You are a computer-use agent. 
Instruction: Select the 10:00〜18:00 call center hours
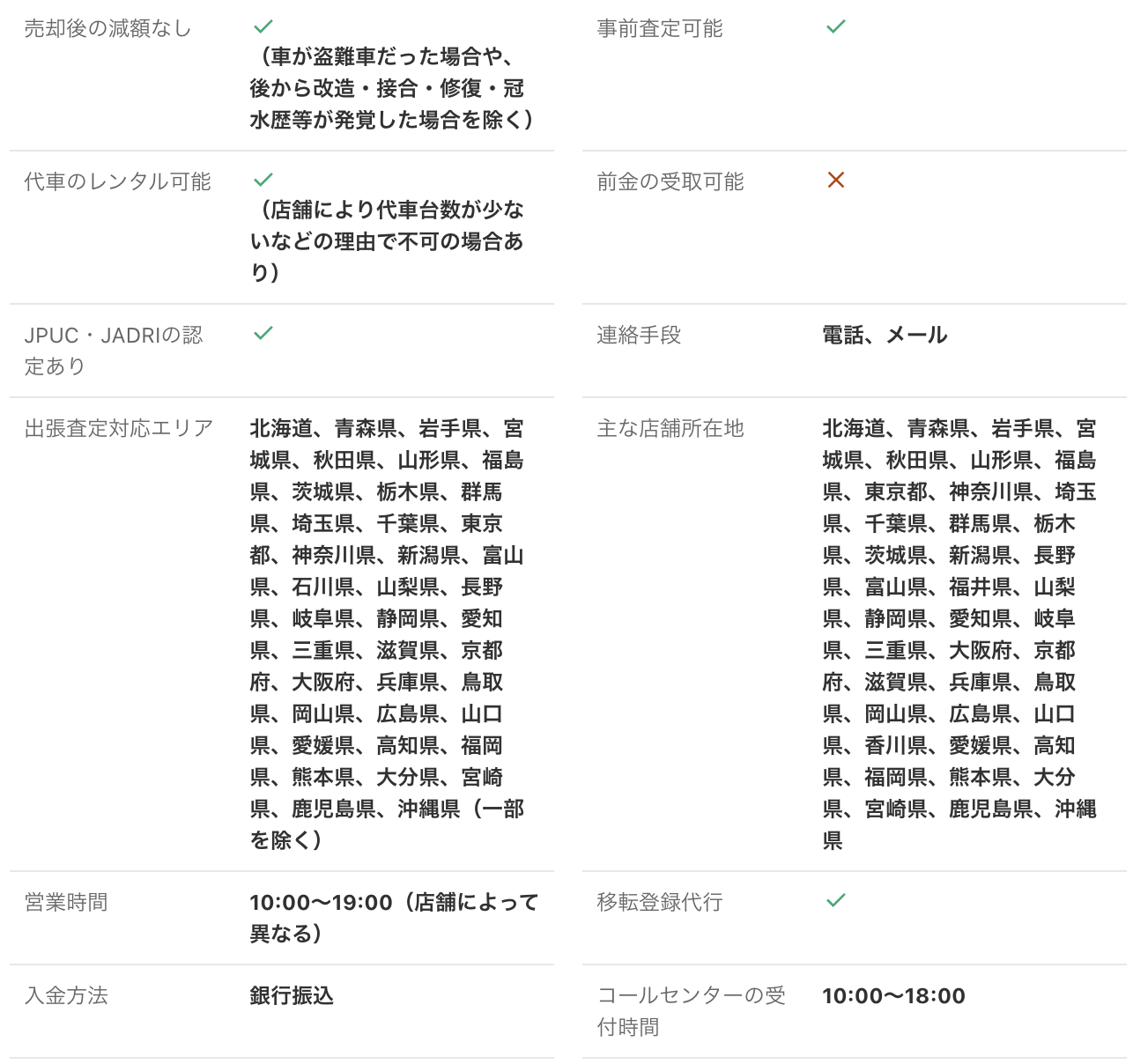[893, 995]
